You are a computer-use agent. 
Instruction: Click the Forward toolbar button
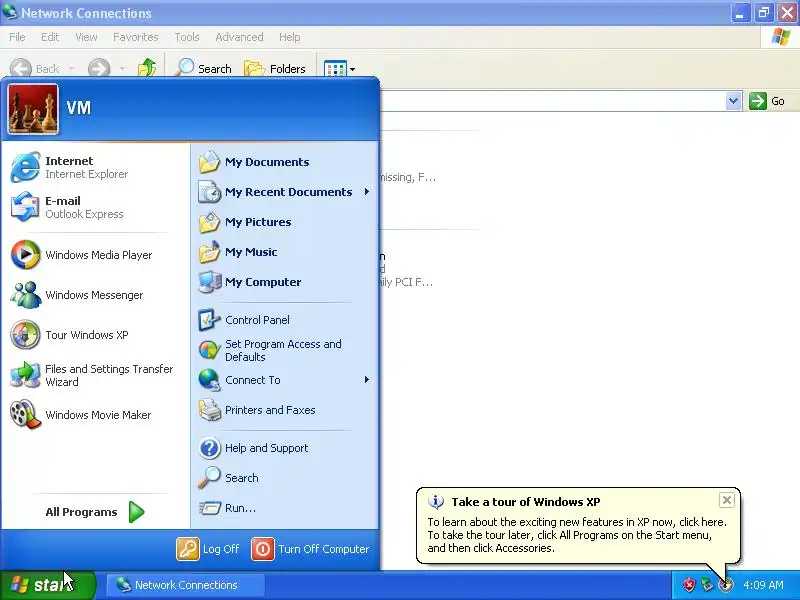99,68
